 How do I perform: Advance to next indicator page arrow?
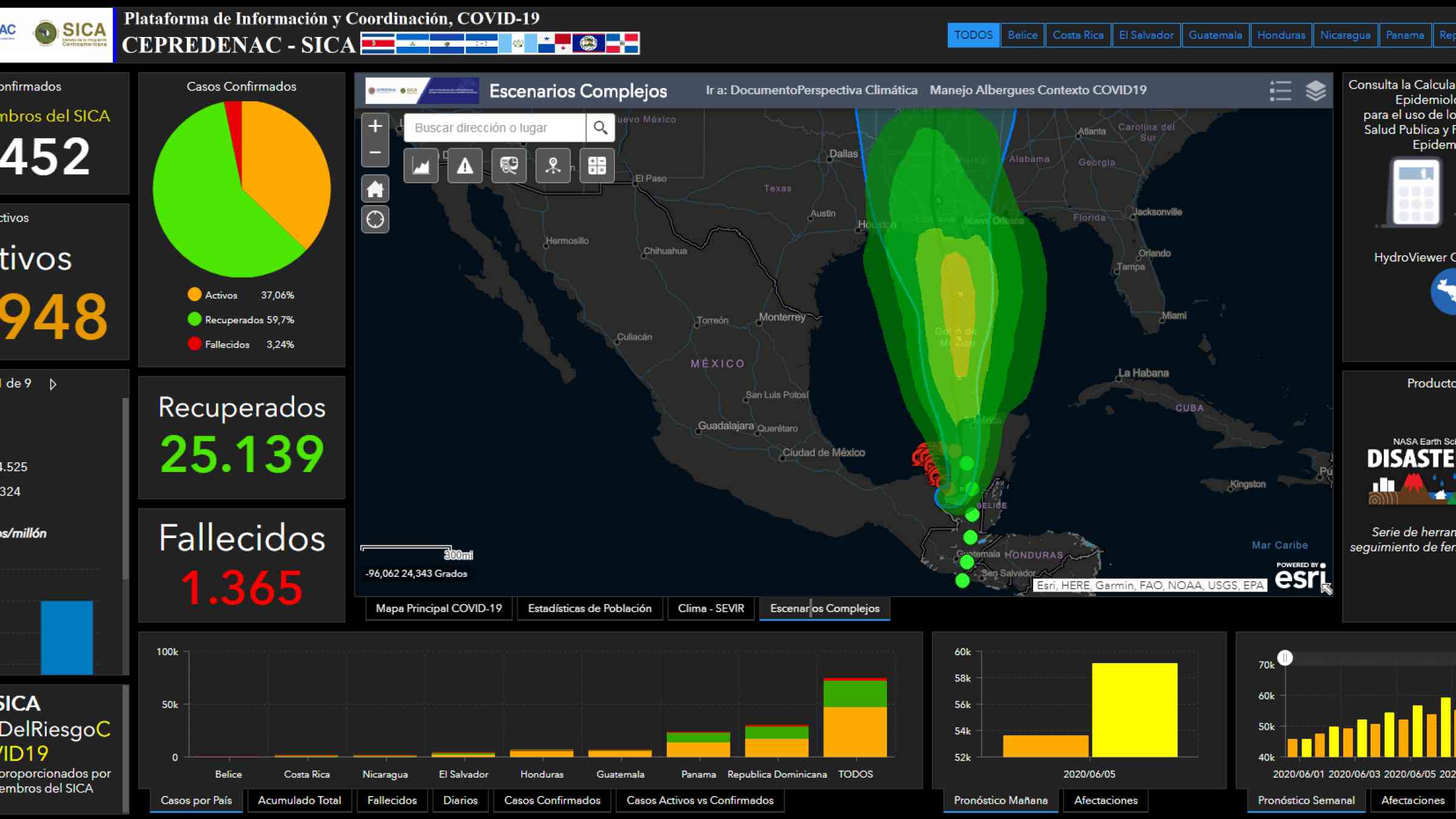(x=53, y=384)
